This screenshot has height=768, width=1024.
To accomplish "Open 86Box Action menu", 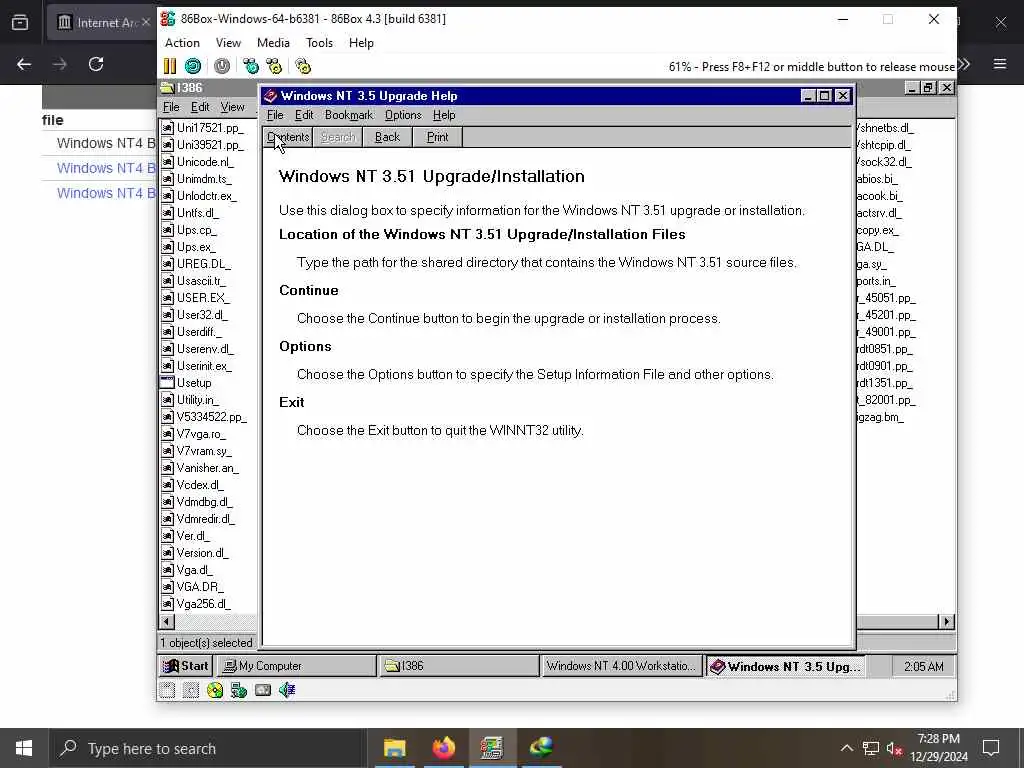I will pos(182,42).
